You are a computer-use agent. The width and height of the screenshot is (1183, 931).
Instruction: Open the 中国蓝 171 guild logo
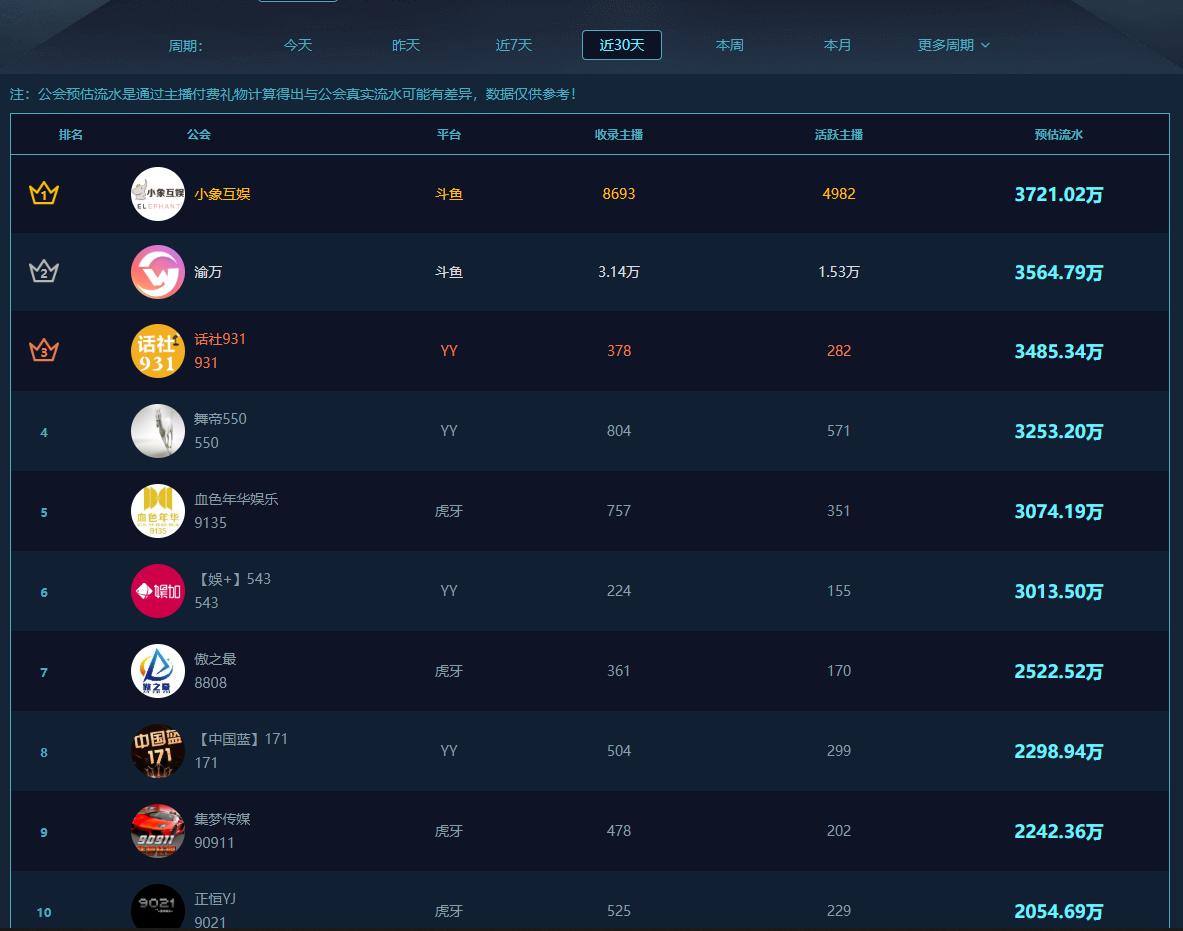(x=158, y=751)
